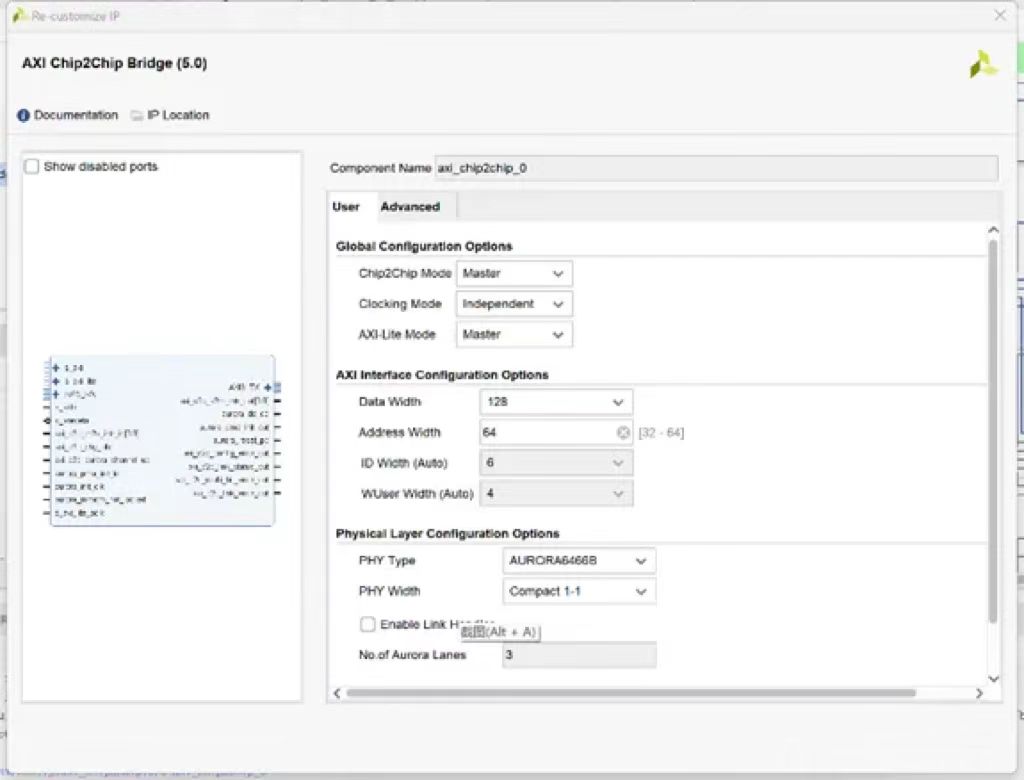The height and width of the screenshot is (780, 1024).
Task: Click the horizontal scrollbar thumb
Action: point(630,693)
